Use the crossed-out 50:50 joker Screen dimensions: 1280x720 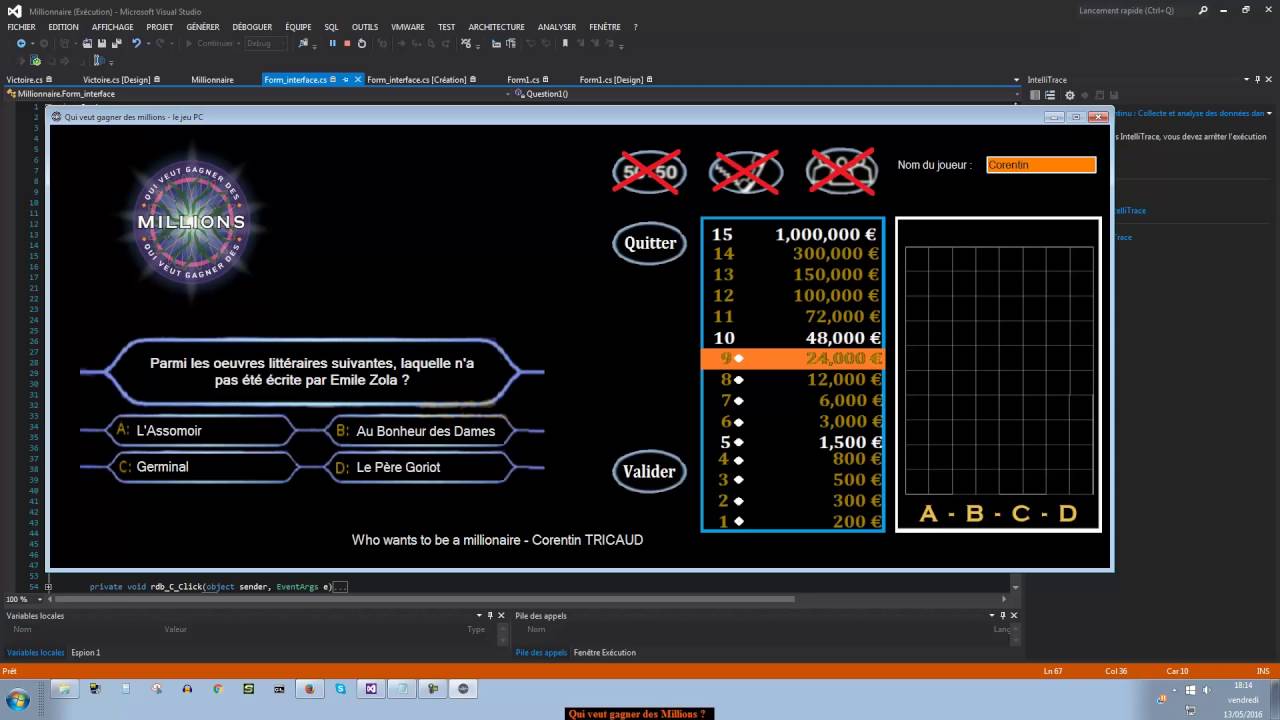point(649,172)
